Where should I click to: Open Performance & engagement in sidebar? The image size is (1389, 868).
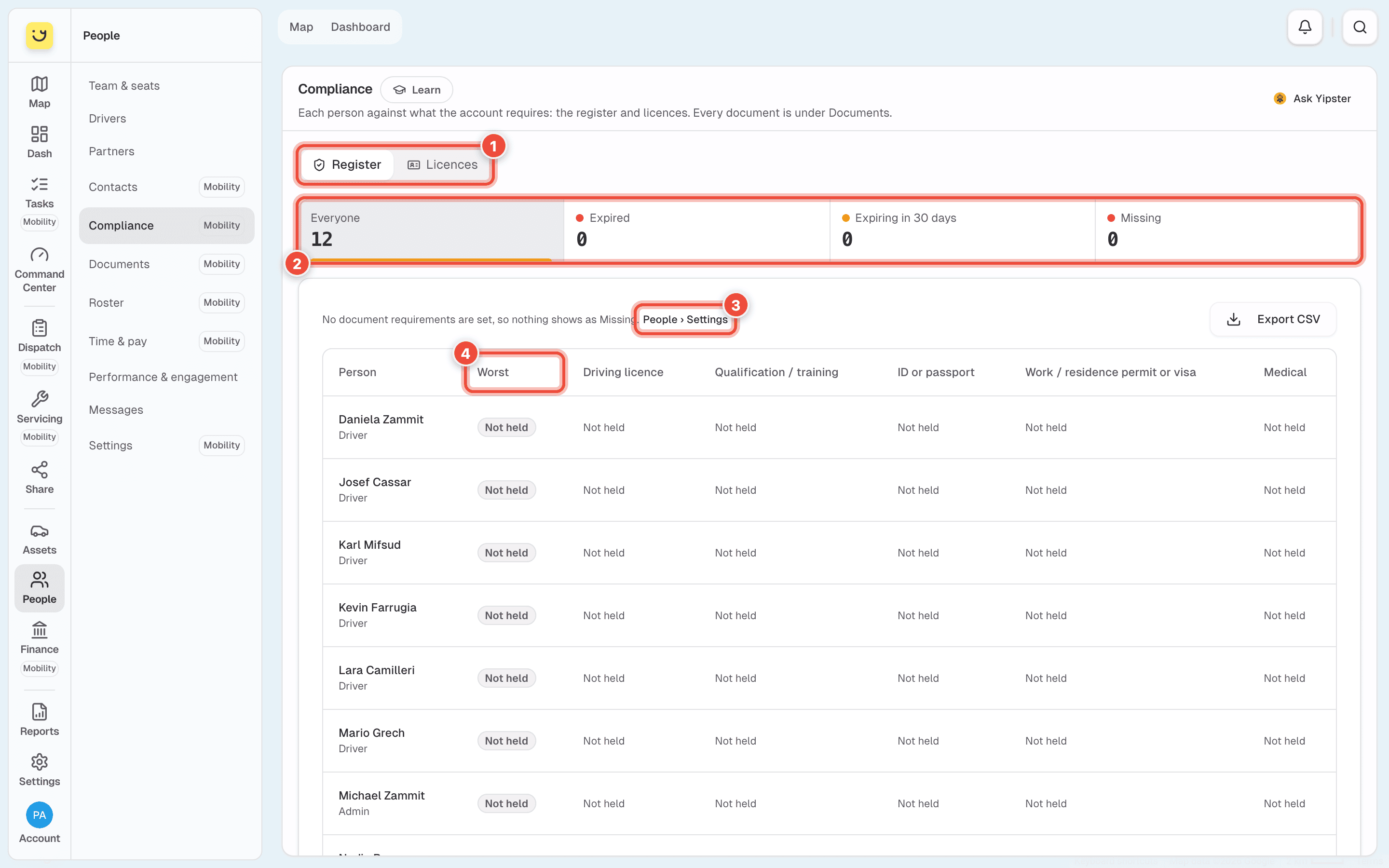(163, 377)
